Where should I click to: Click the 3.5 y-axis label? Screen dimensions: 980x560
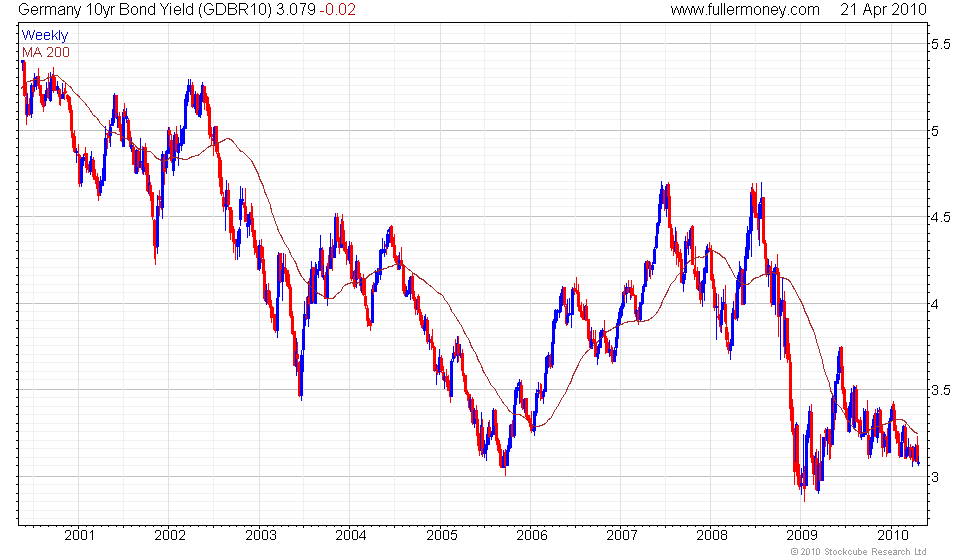click(941, 390)
